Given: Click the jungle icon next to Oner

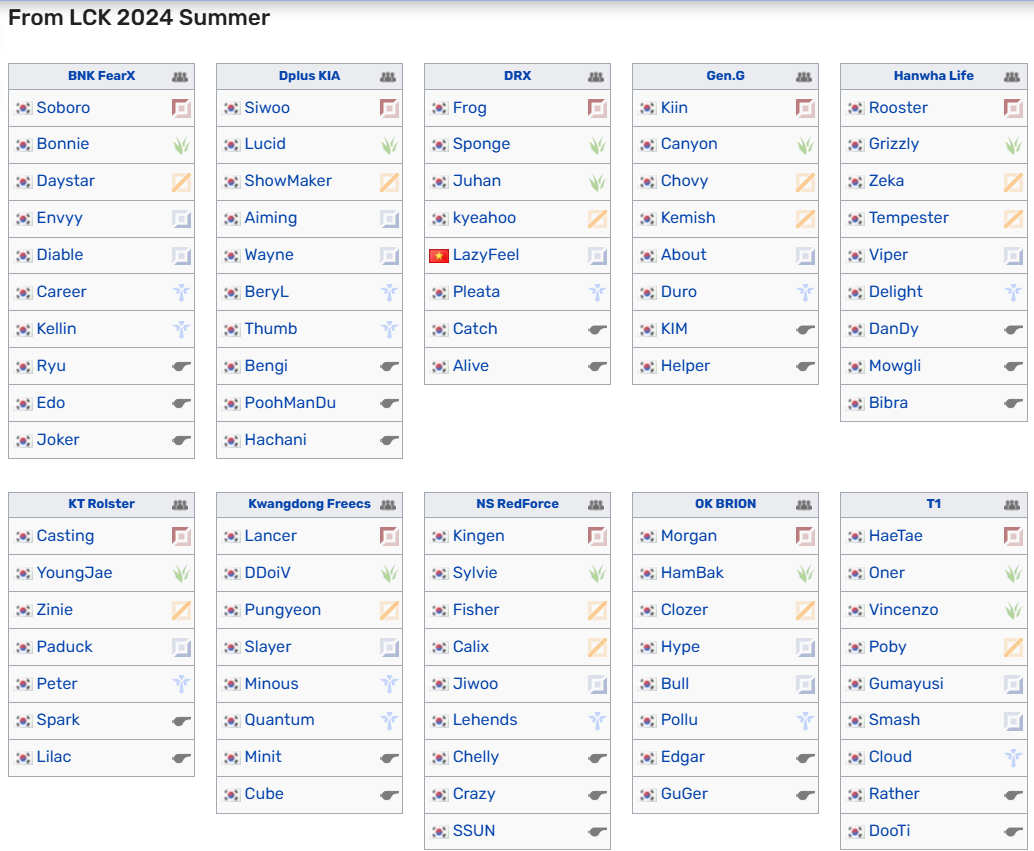Looking at the screenshot, I should (1013, 573).
